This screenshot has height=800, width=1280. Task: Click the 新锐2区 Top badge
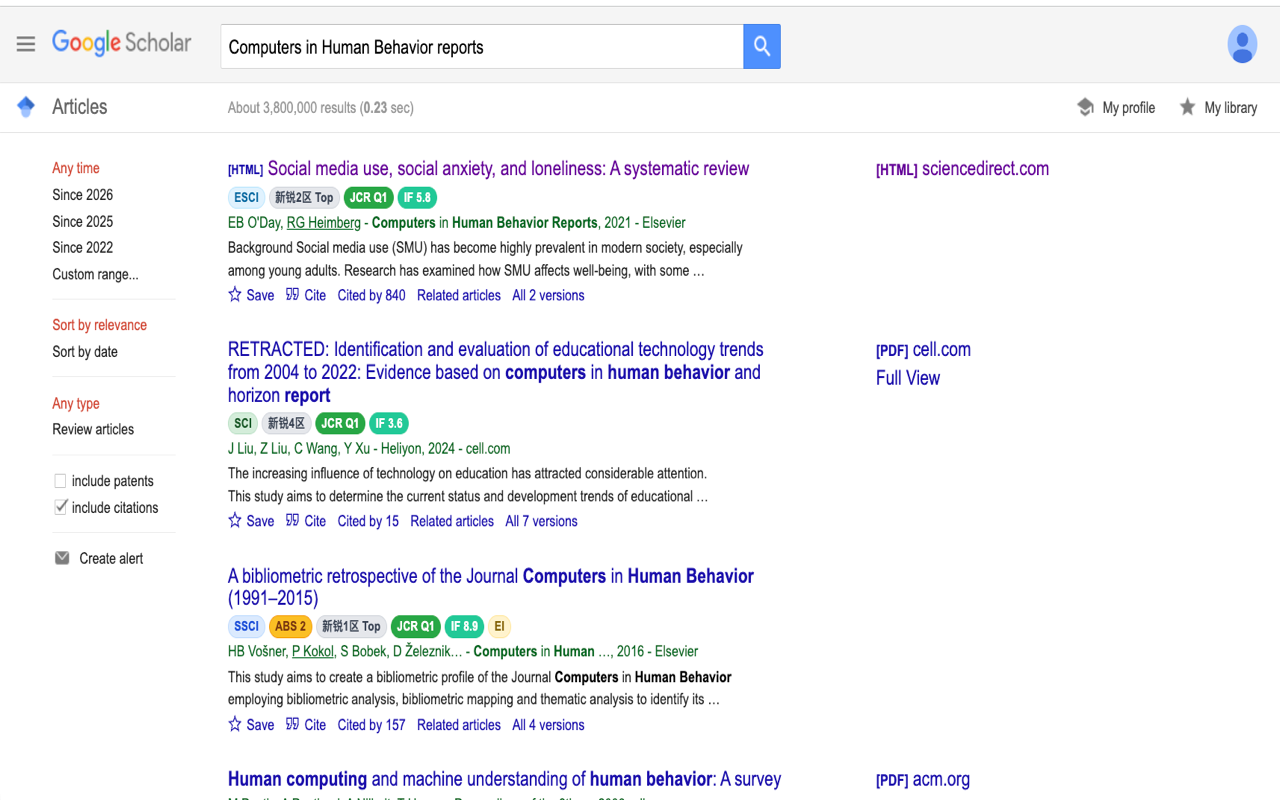[x=304, y=197]
